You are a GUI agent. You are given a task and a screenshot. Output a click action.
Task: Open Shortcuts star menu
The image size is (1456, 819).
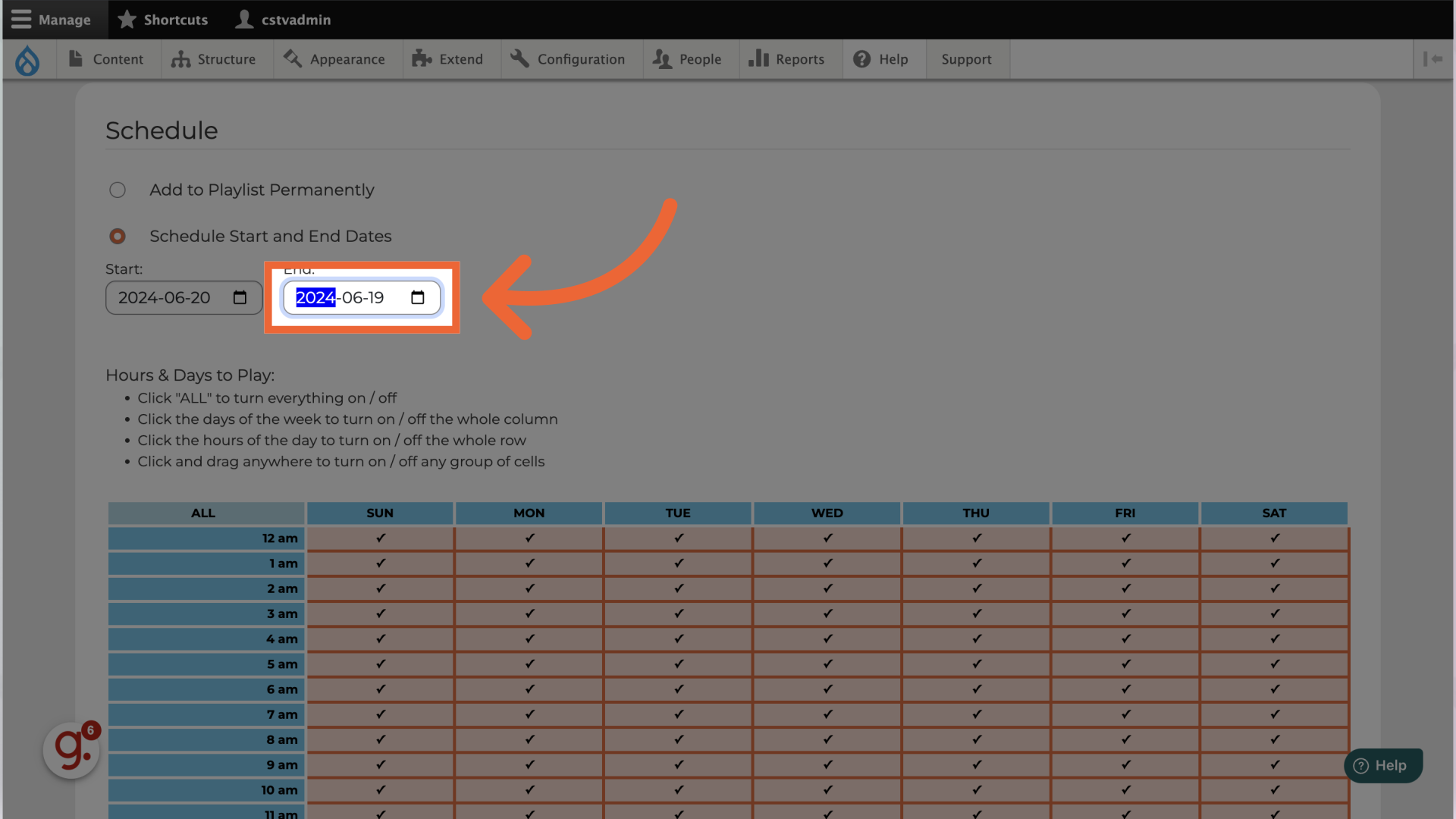click(162, 20)
